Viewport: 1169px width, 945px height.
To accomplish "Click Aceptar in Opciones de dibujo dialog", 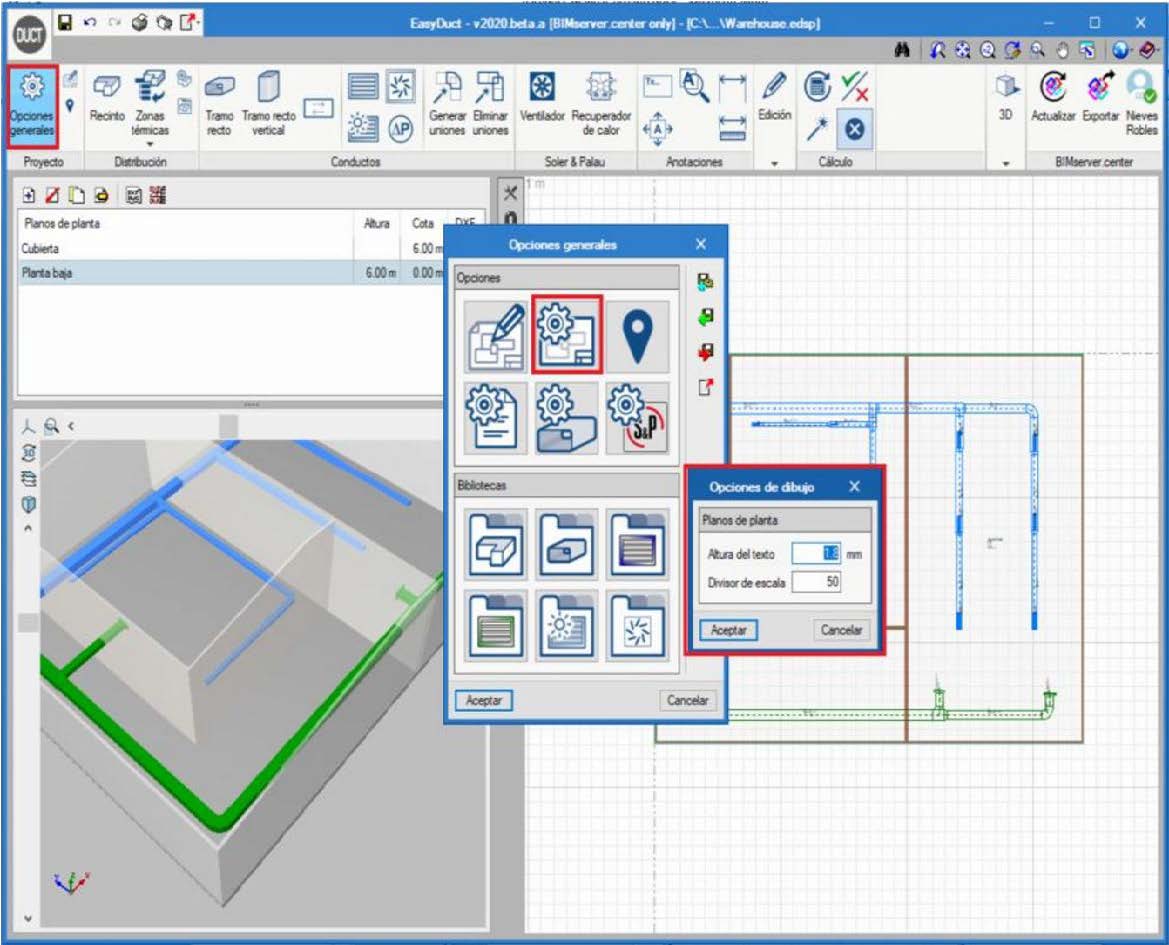I will click(x=728, y=630).
